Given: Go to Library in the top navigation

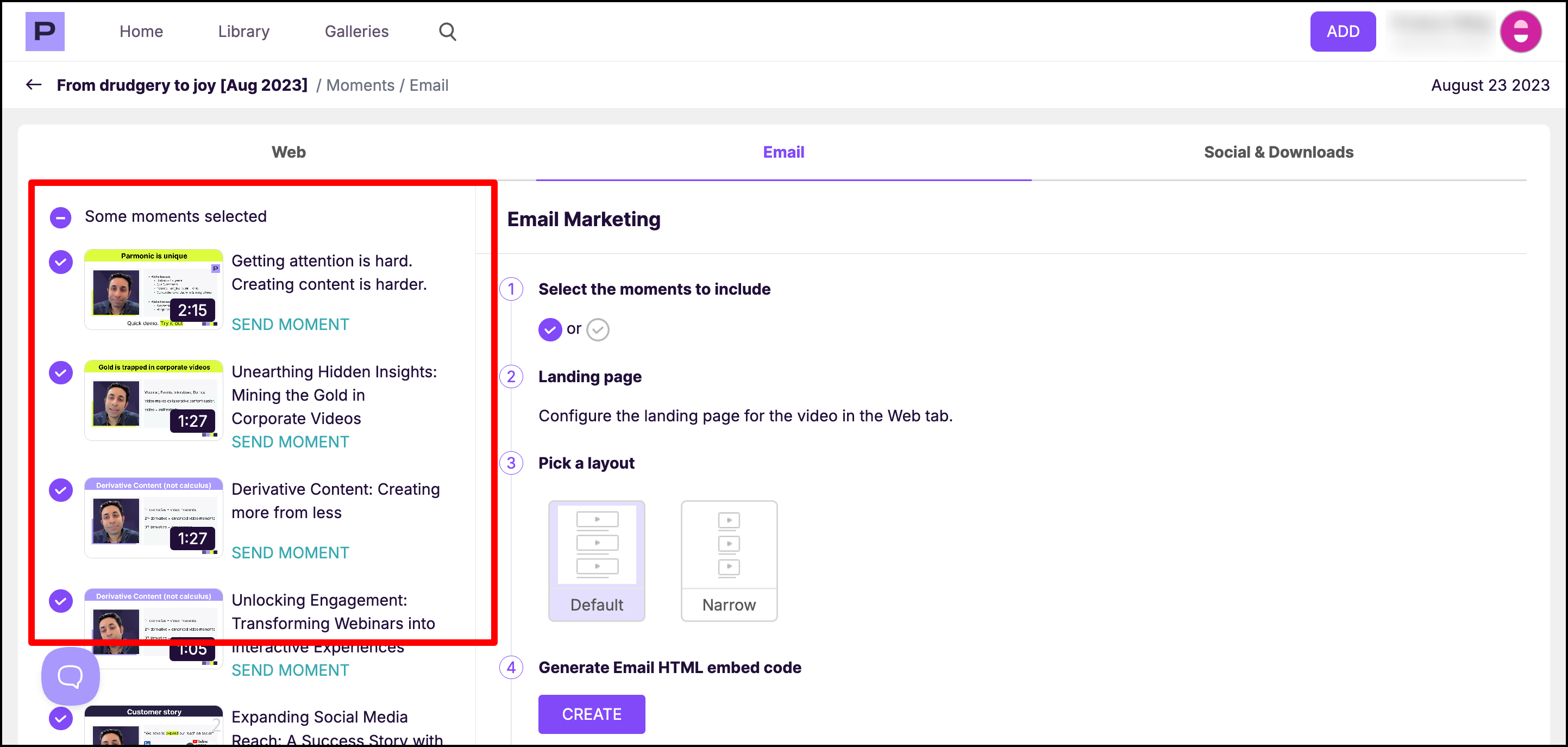Looking at the screenshot, I should coord(243,31).
